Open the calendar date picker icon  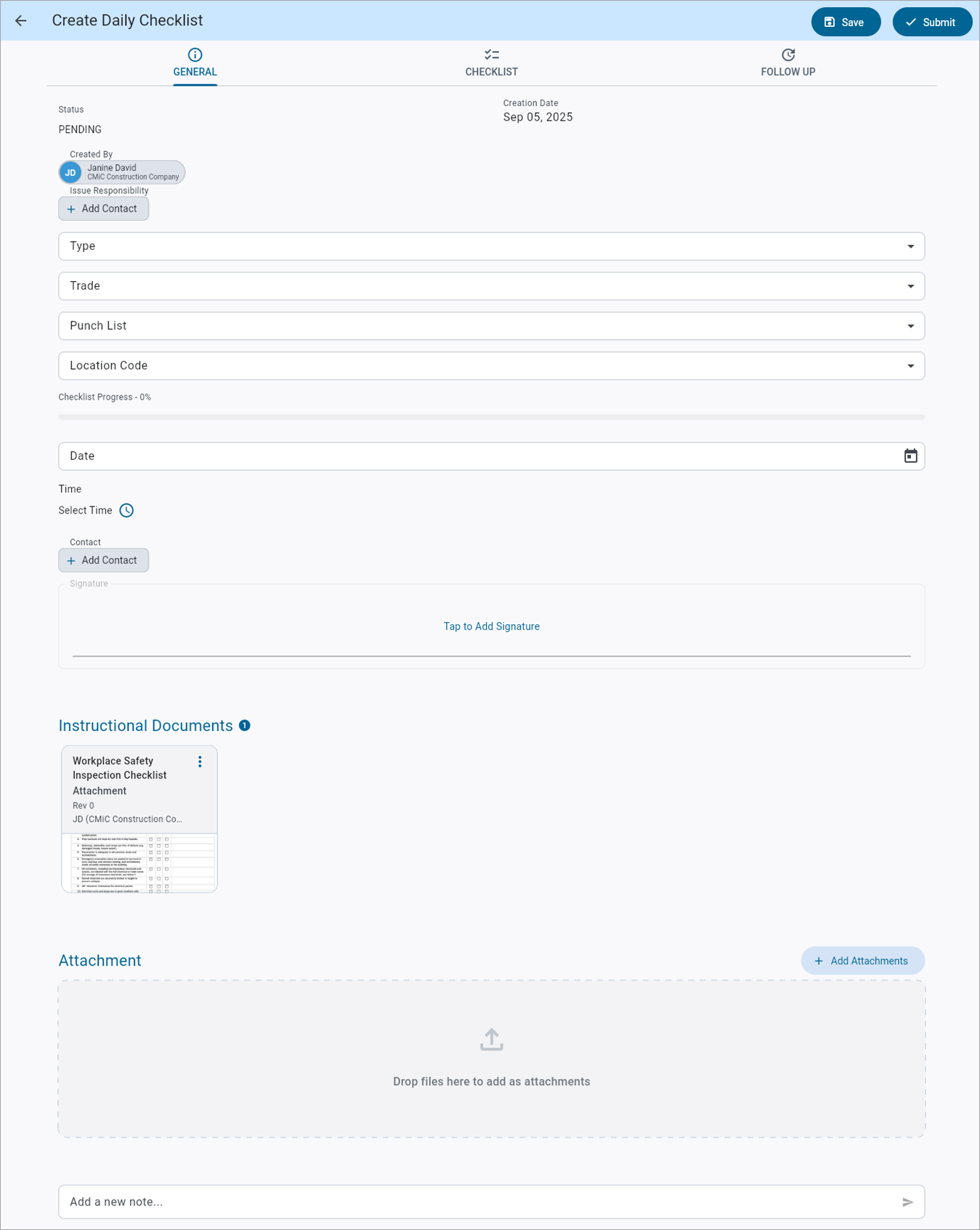click(x=910, y=456)
